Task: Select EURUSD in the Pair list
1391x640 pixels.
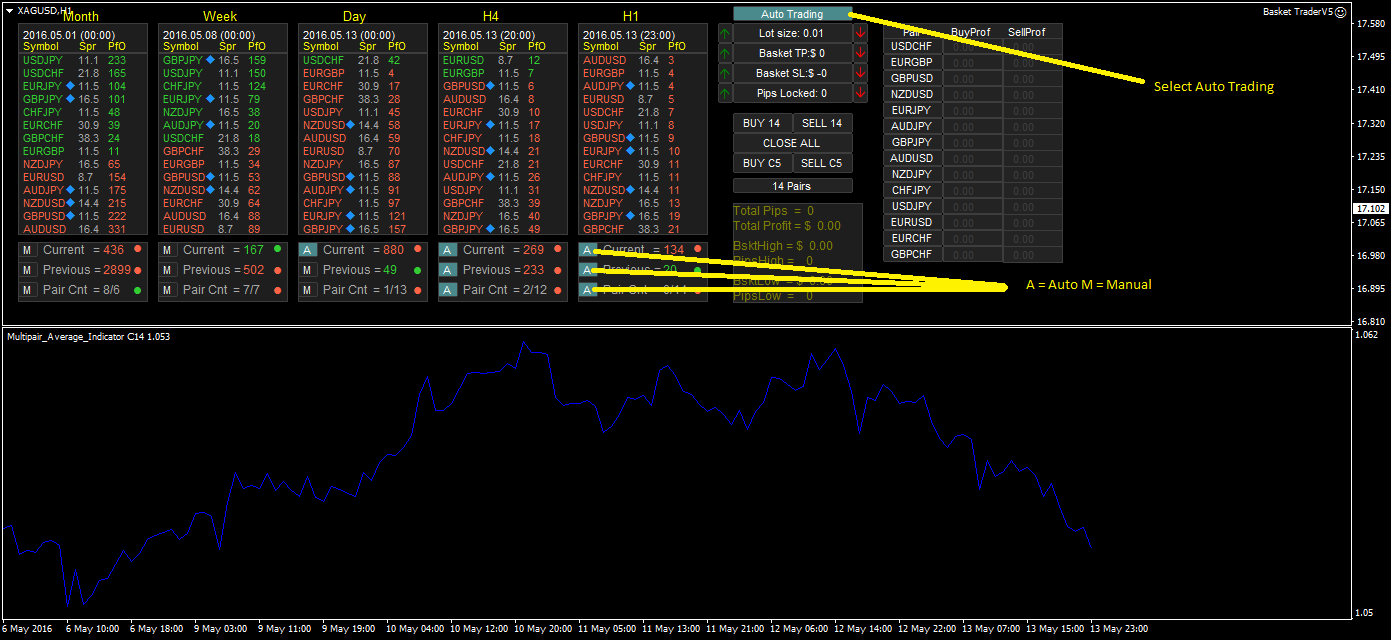Action: pos(911,222)
